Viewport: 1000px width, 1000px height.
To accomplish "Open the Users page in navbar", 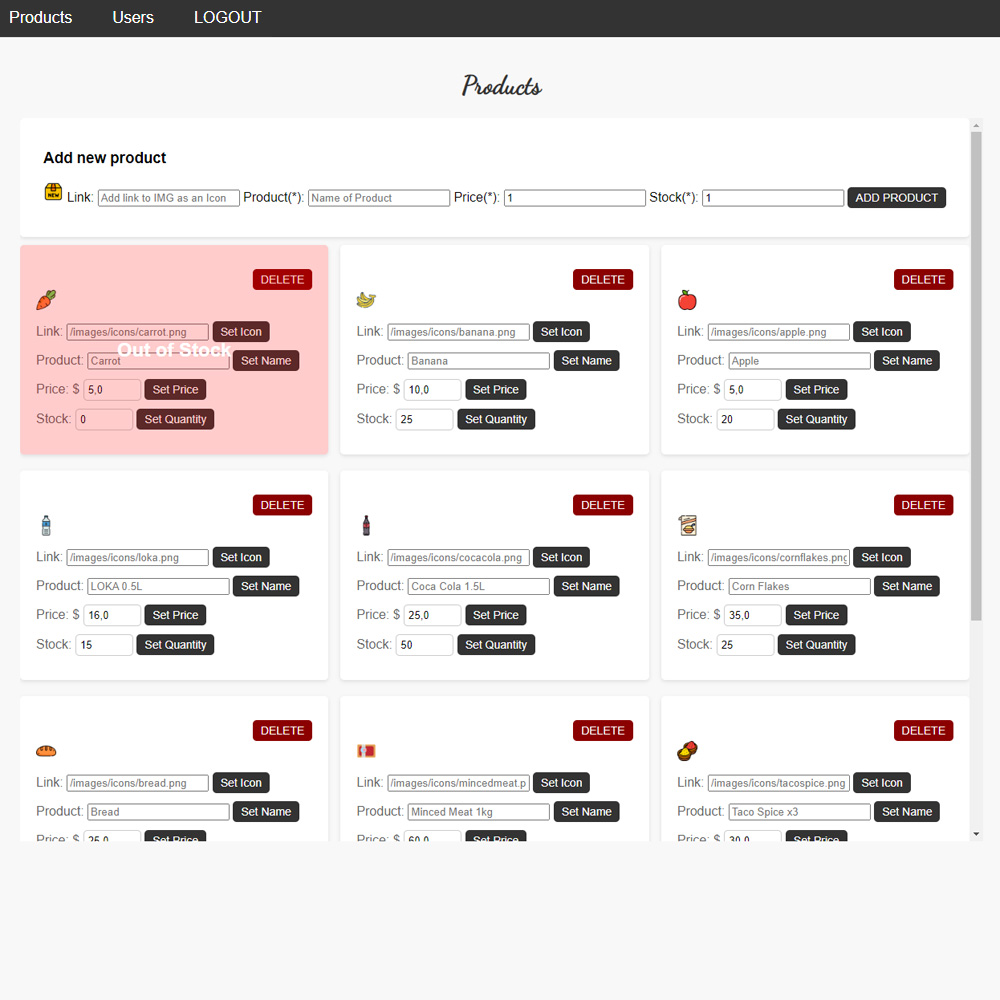I will click(133, 18).
